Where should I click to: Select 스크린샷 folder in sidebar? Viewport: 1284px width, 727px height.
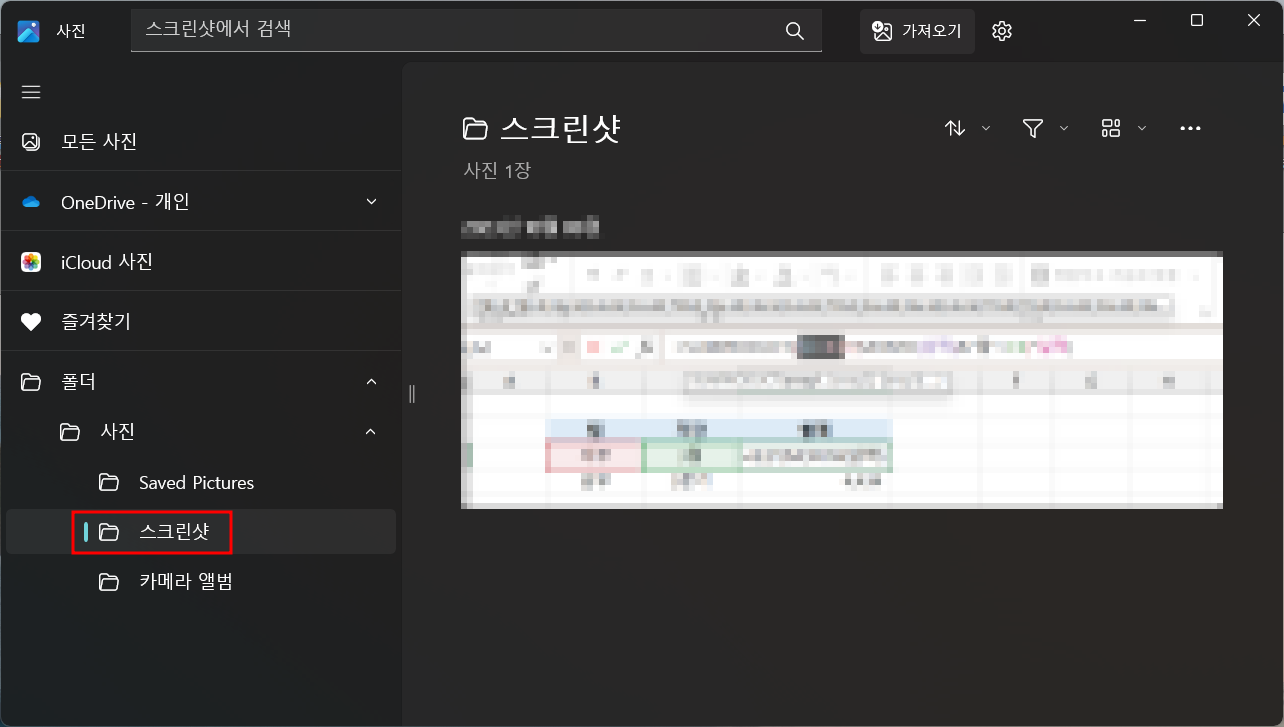tap(200, 532)
